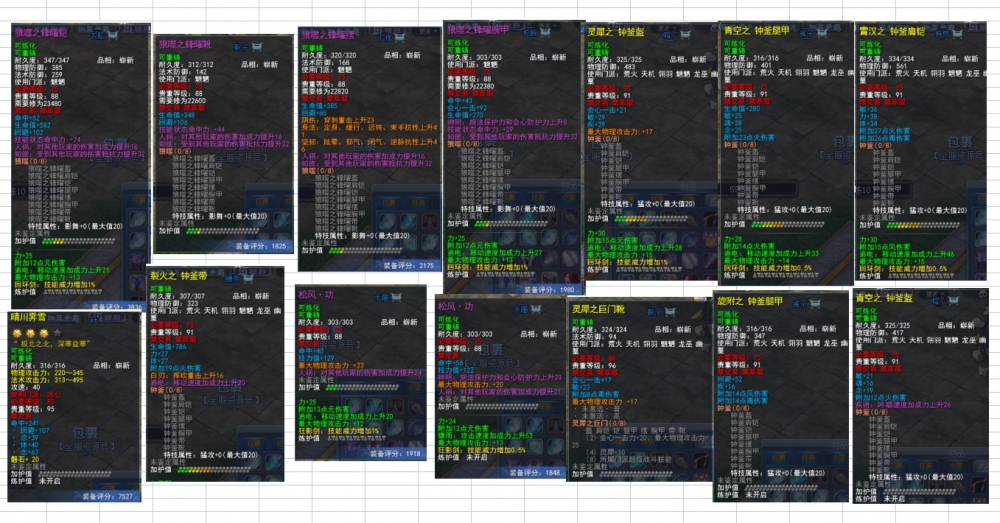Click 附加23点火伤害 in 青空之 钟釜腿甲 tooltip
1000x523 pixels.
(749, 137)
